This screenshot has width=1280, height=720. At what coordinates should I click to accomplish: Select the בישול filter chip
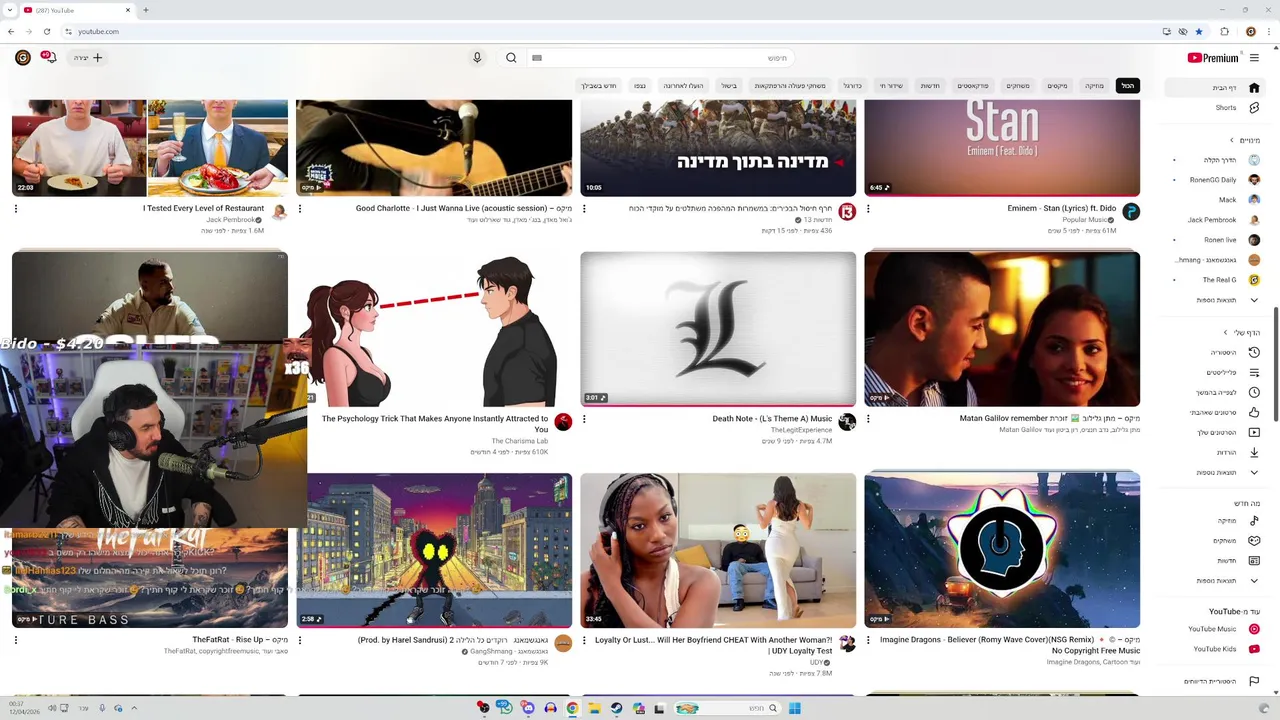click(x=729, y=86)
